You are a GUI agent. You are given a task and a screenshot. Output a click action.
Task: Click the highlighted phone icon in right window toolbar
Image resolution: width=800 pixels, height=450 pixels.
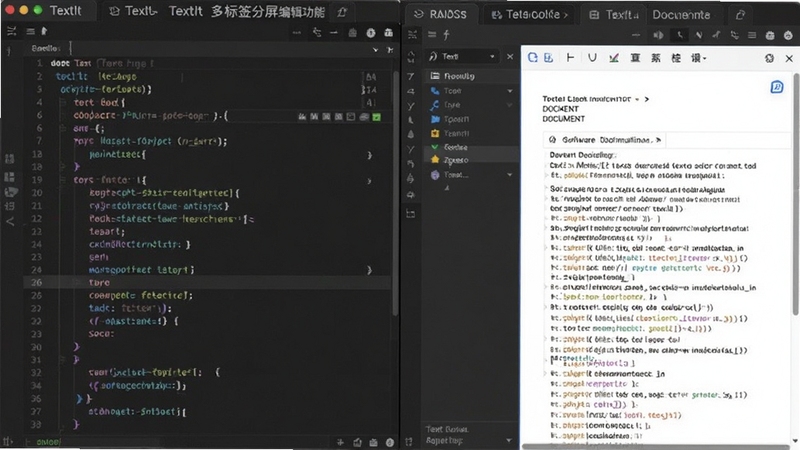680,35
